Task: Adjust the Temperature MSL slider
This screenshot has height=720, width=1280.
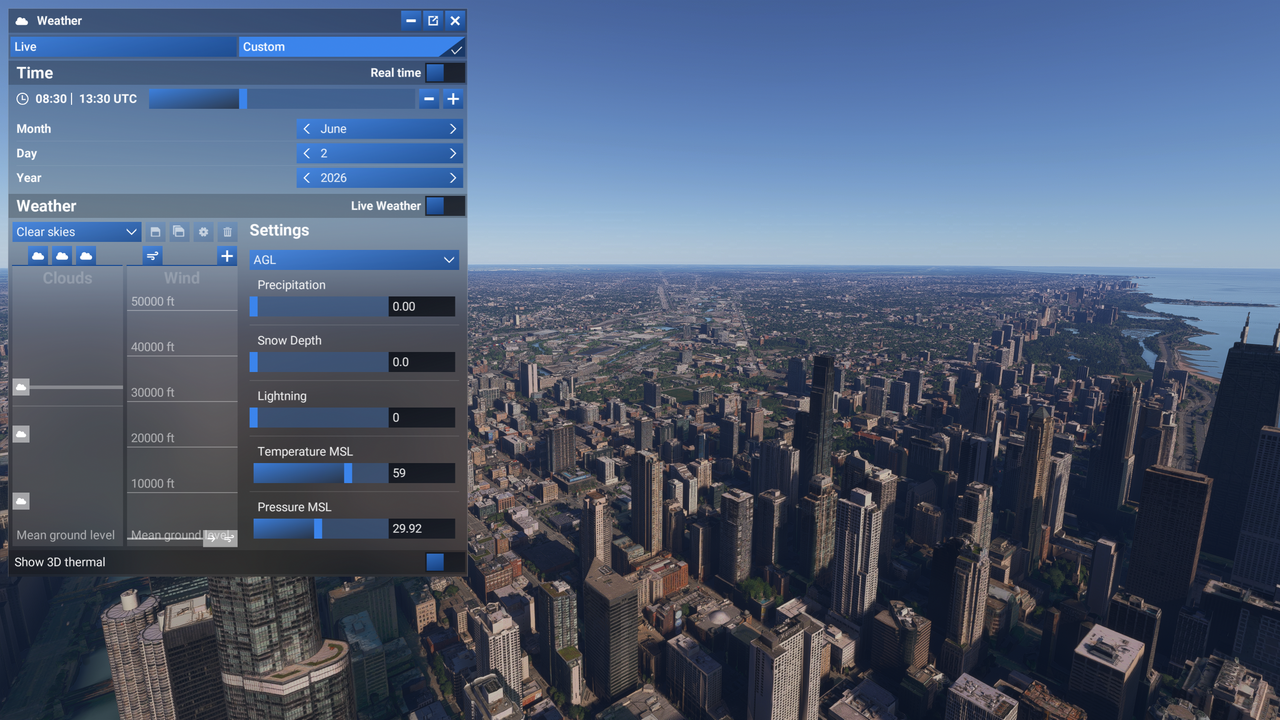Action: coord(319,473)
